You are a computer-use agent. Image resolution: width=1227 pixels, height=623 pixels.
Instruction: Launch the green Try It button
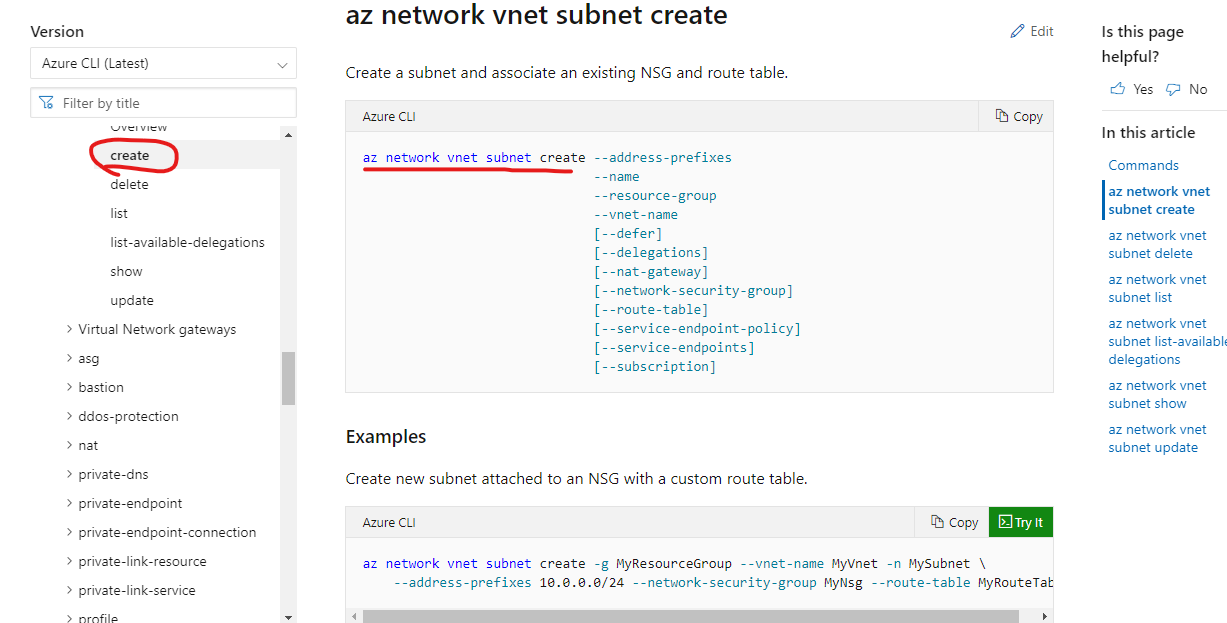pos(1020,522)
